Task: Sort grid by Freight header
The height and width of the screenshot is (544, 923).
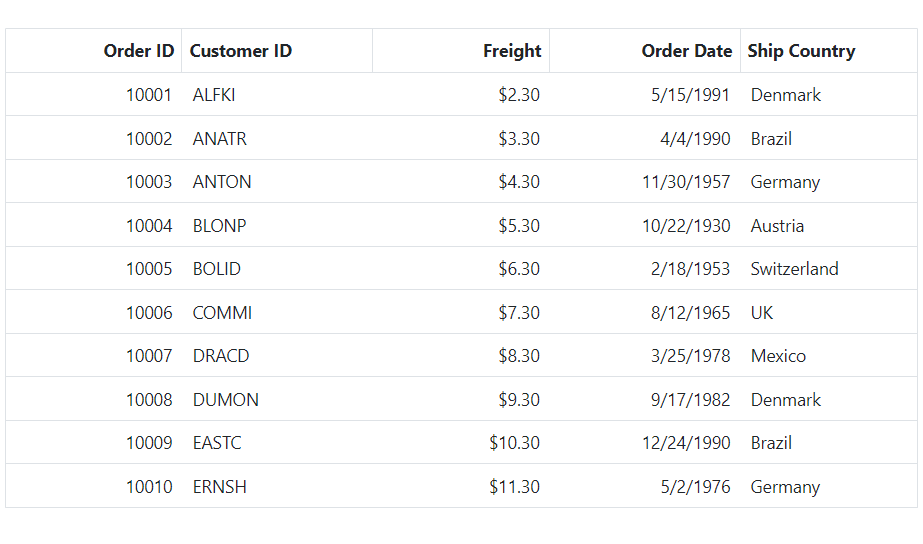Action: [461, 51]
